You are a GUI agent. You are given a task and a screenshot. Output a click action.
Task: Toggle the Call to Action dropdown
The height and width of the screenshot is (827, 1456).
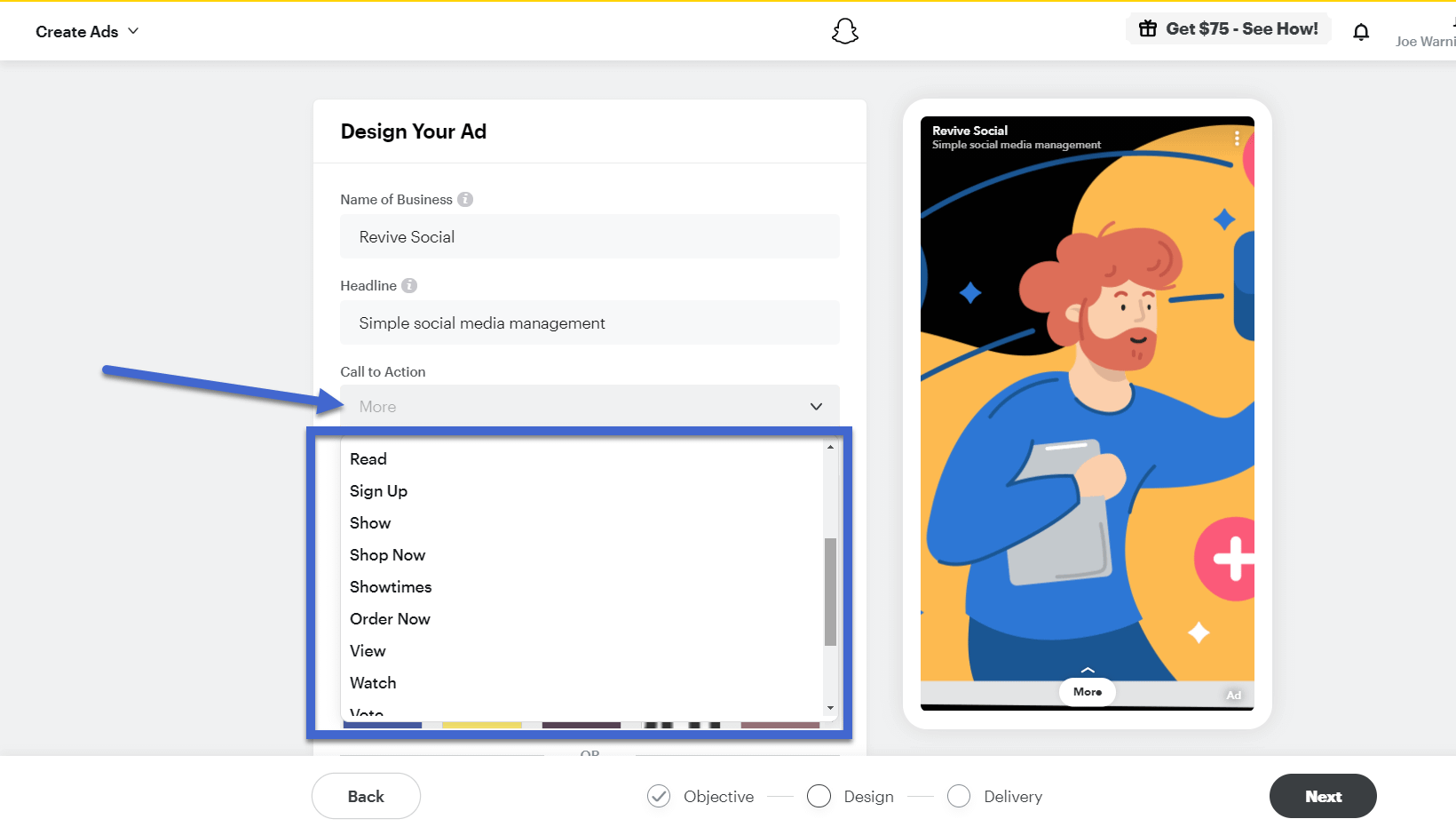pos(590,406)
